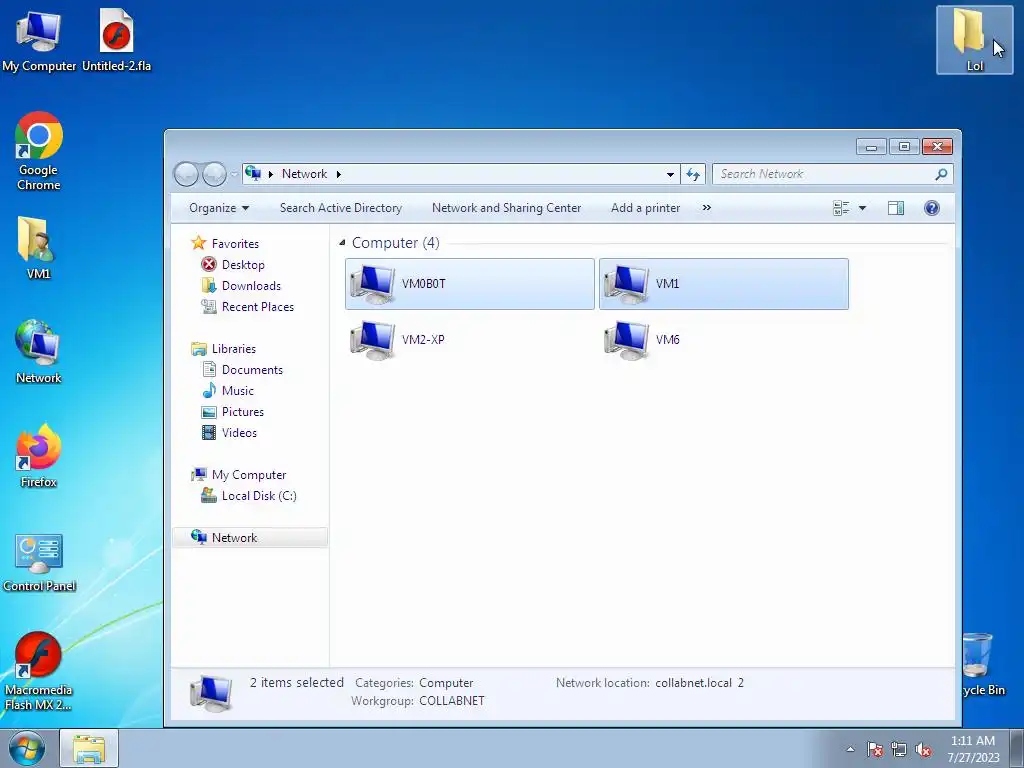Select Libraries in navigation pane
Screen dimensions: 1024x768
233,349
